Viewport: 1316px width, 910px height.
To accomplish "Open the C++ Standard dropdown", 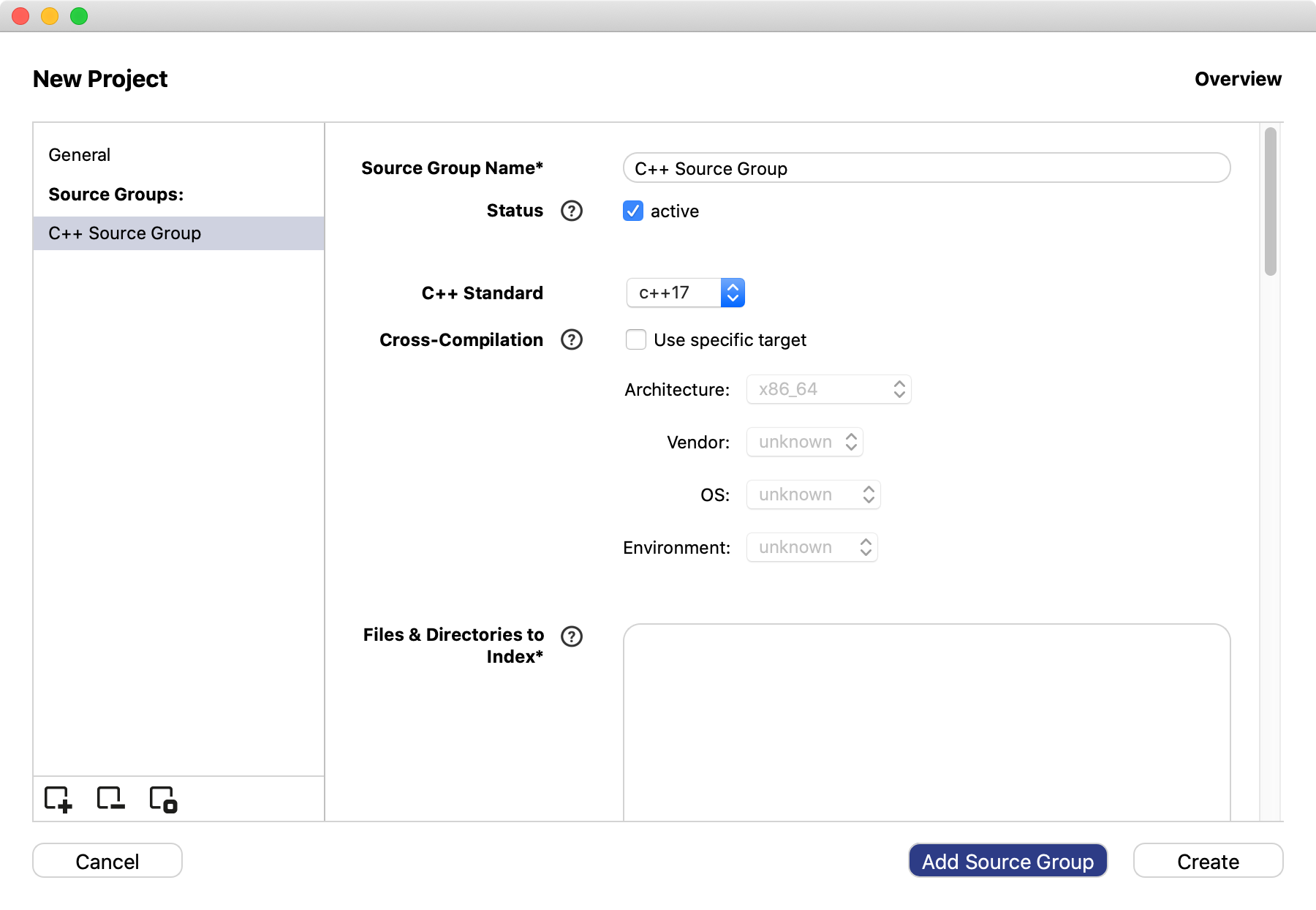I will click(x=685, y=293).
